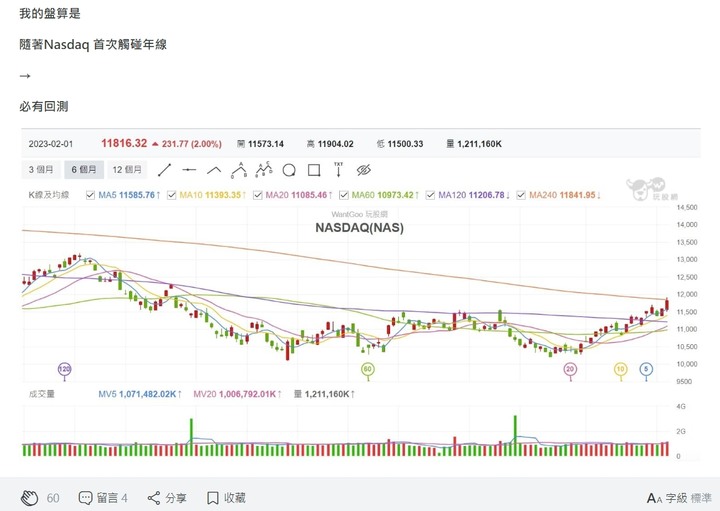720x511 pixels.
Task: Click the font size Aa icon
Action: point(654,498)
